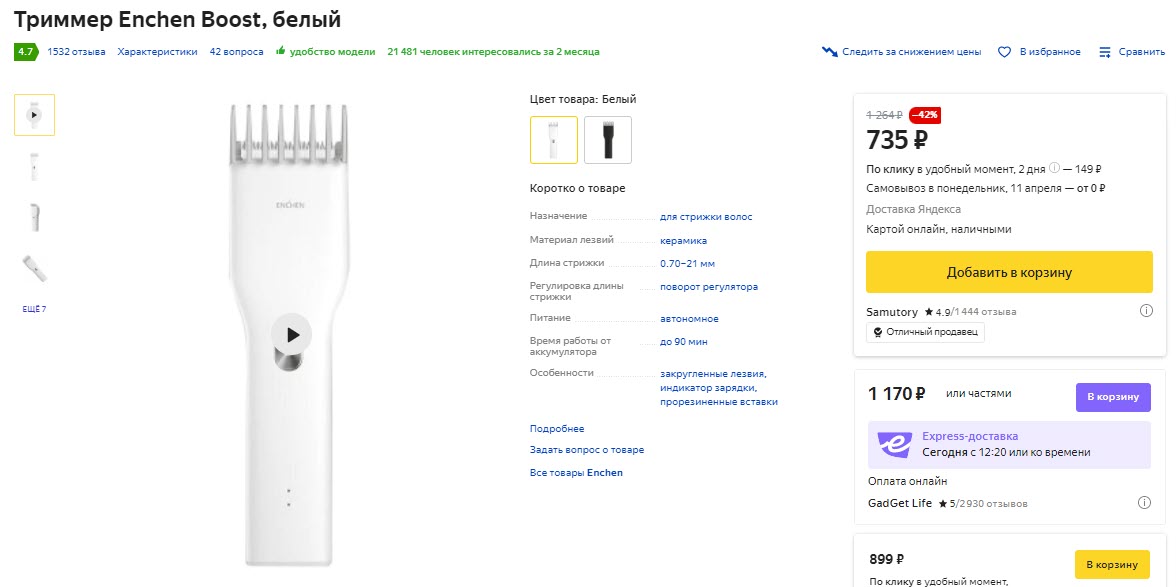Click the delivery info icon near 2 дня
Screen dimensions: 1176x587
tap(1054, 168)
